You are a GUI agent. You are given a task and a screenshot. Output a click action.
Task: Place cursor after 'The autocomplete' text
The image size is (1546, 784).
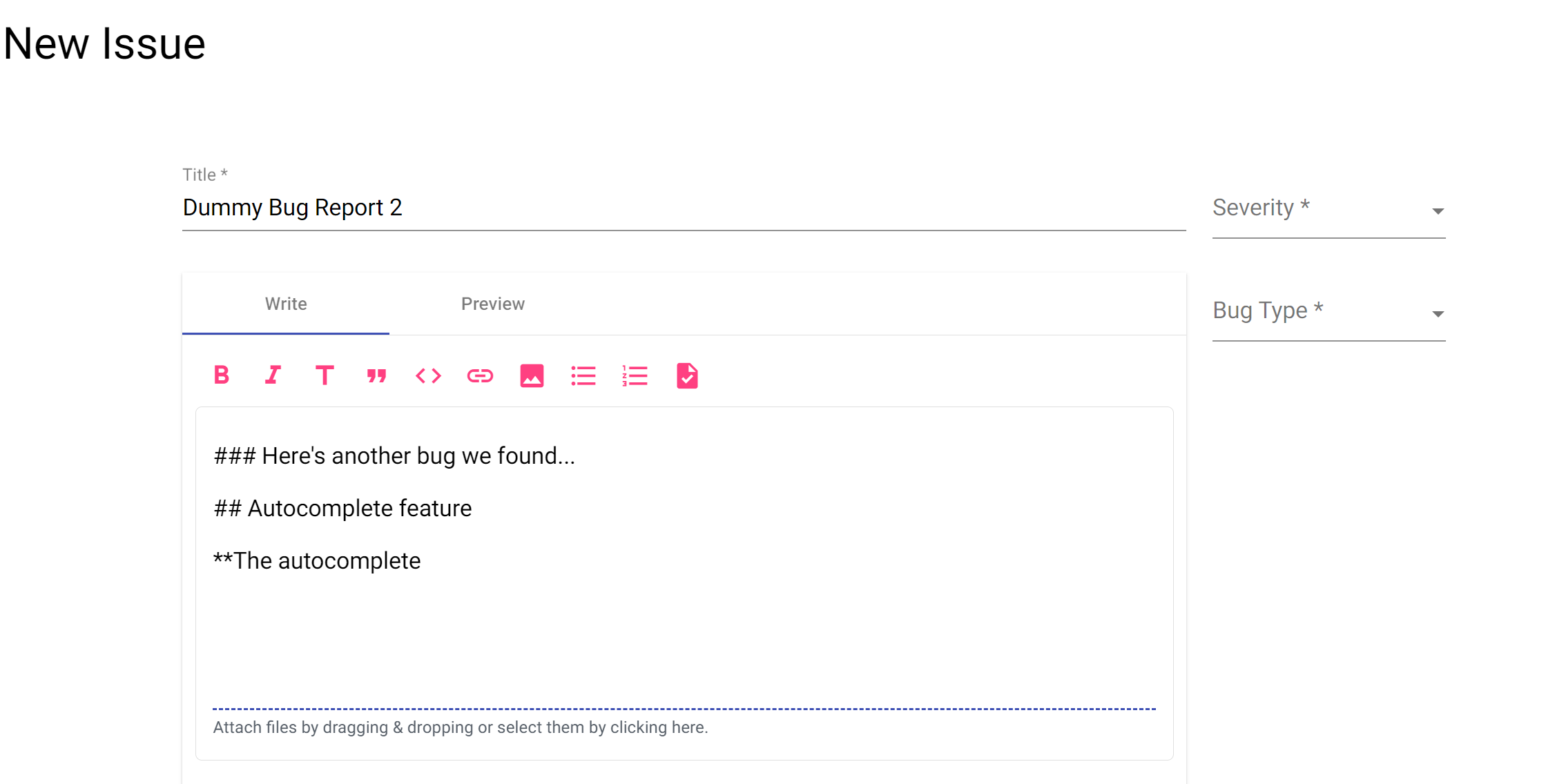422,561
